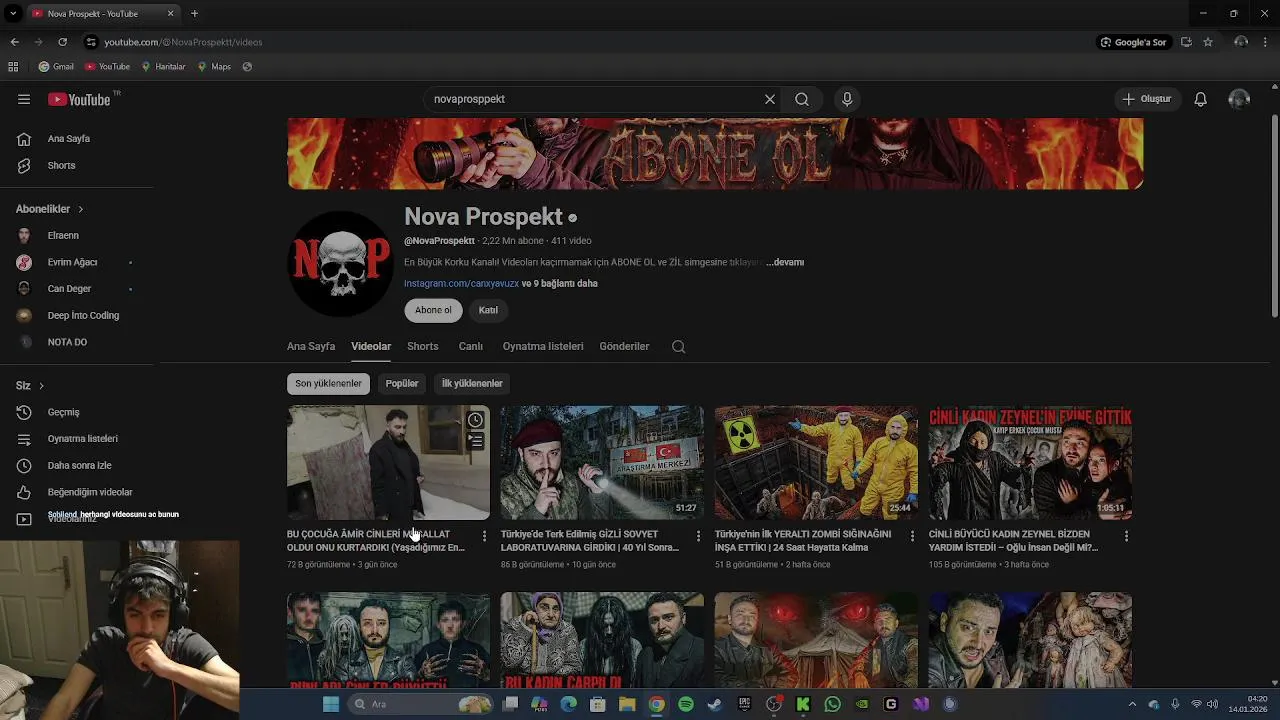Go back in browser history
This screenshot has width=1280, height=720.
14,42
